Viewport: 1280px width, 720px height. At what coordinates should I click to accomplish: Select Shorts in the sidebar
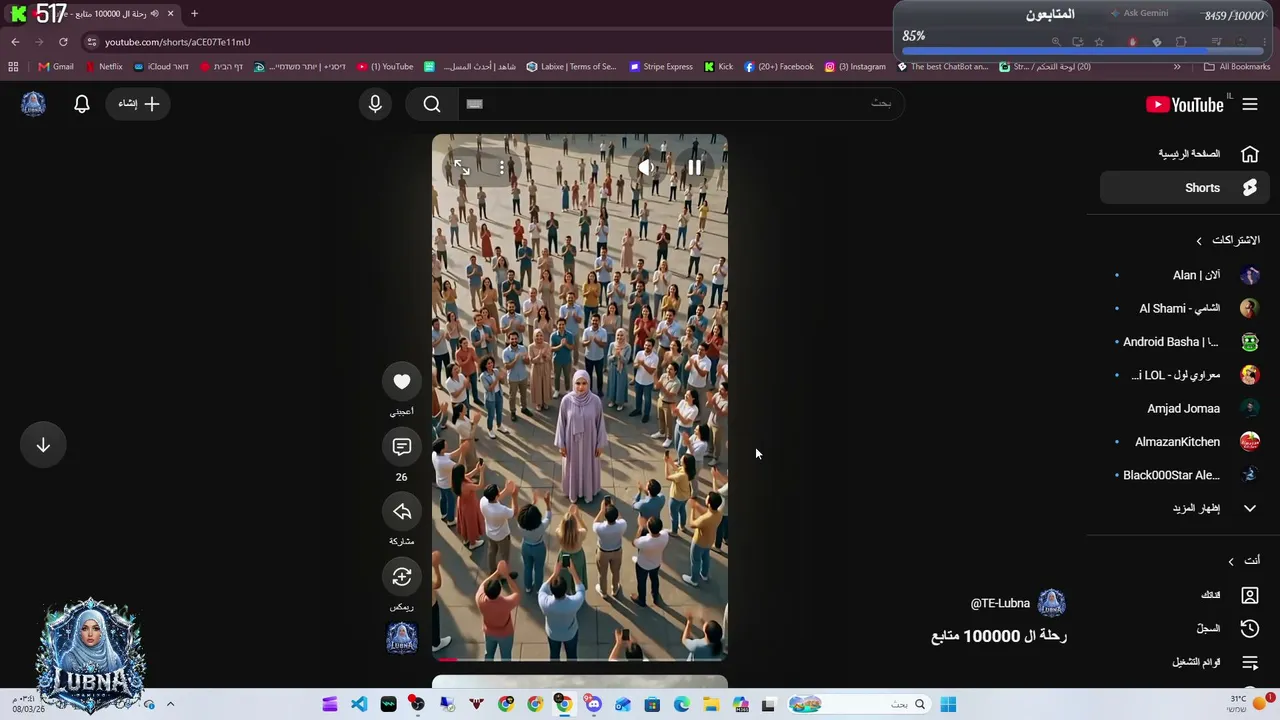point(1185,188)
